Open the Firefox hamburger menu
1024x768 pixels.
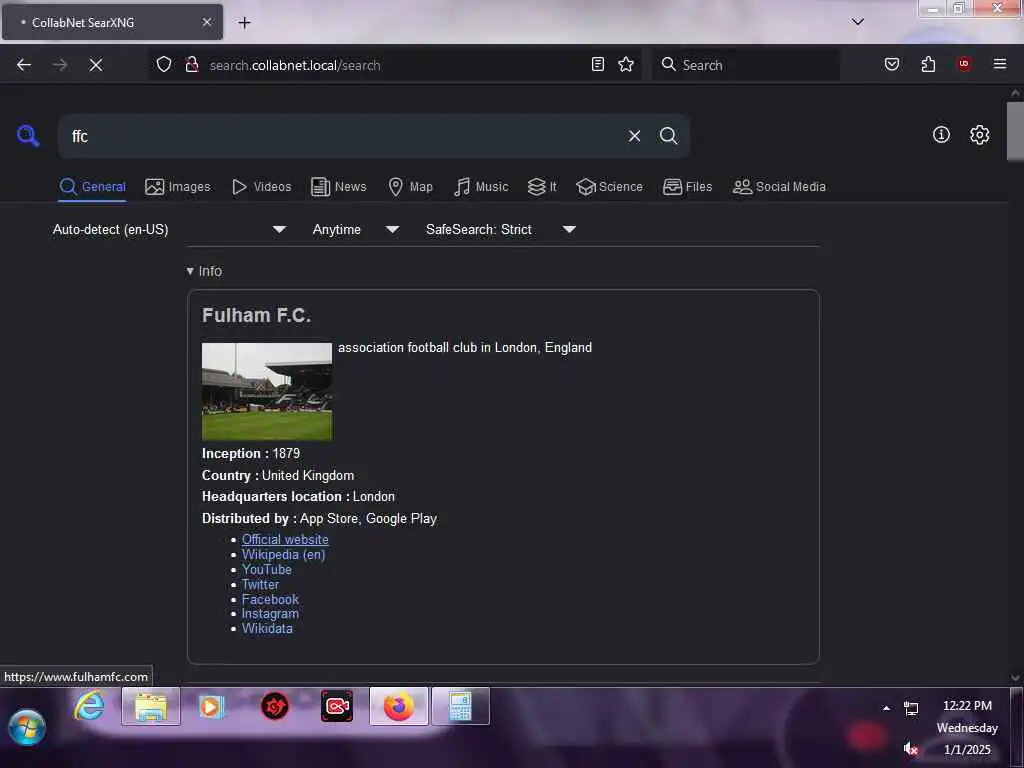(1000, 64)
